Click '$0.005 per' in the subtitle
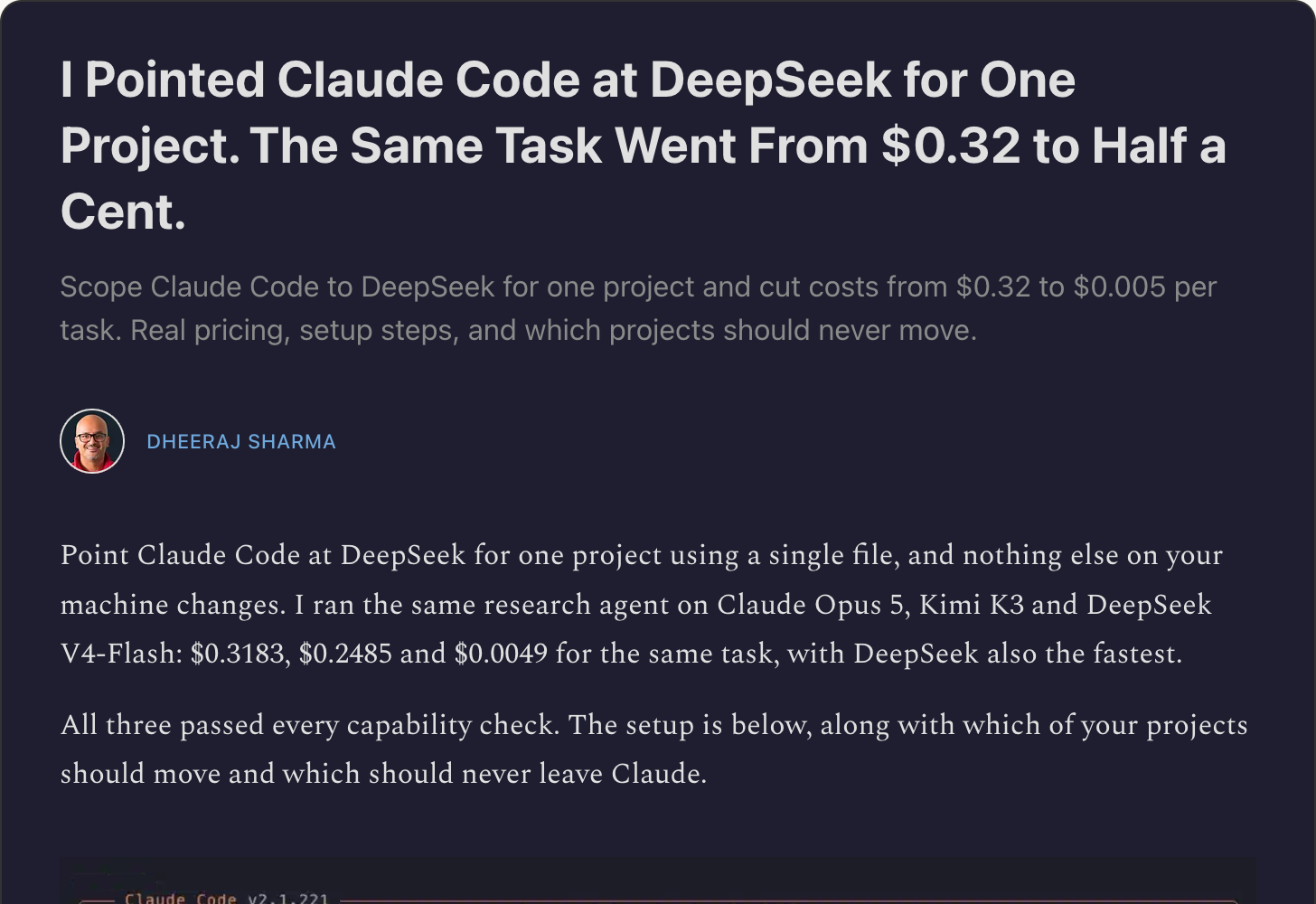Image resolution: width=1316 pixels, height=904 pixels. [1145, 287]
